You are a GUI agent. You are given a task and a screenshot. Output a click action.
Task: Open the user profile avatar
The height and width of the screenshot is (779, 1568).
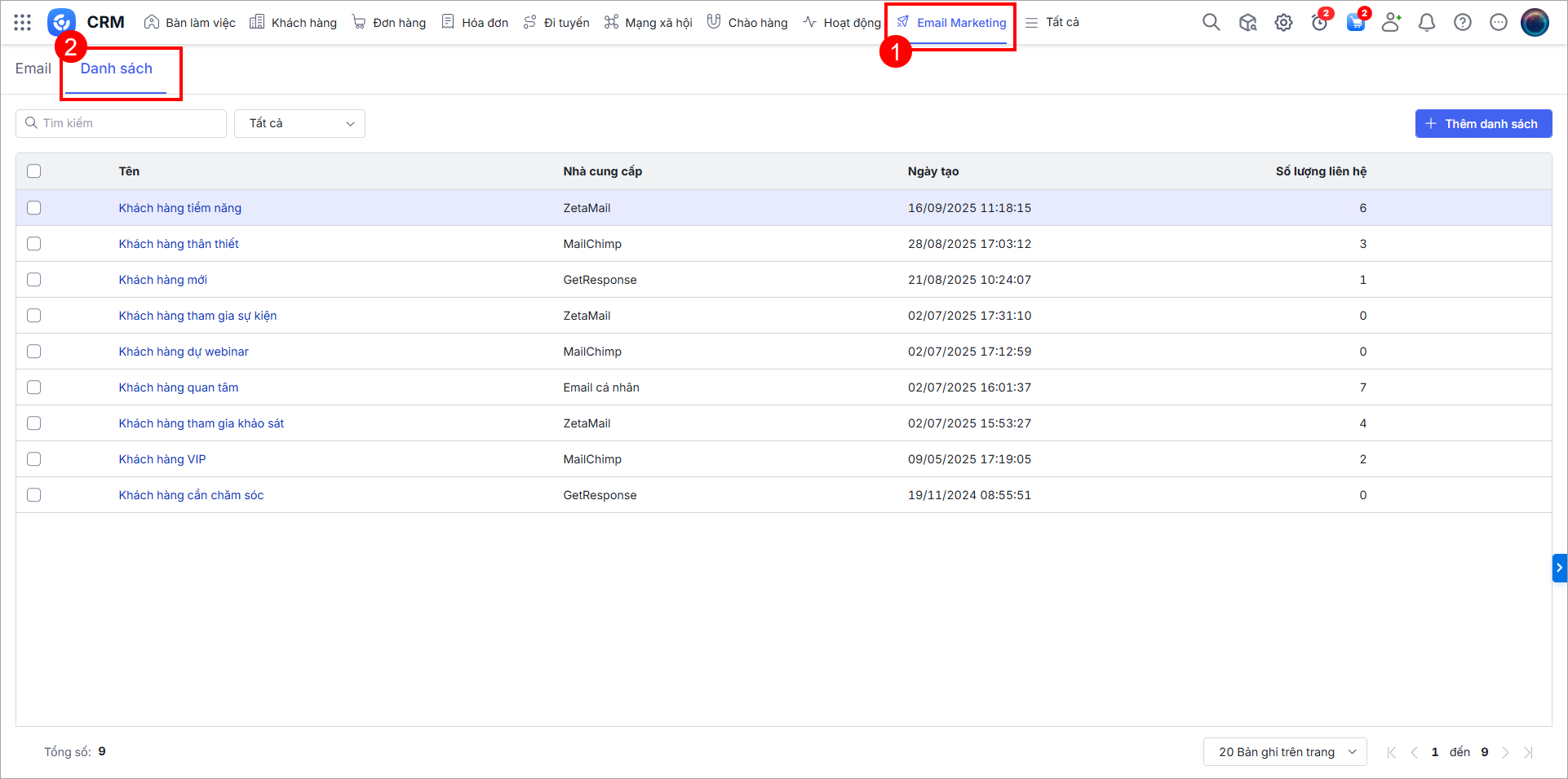[x=1534, y=23]
